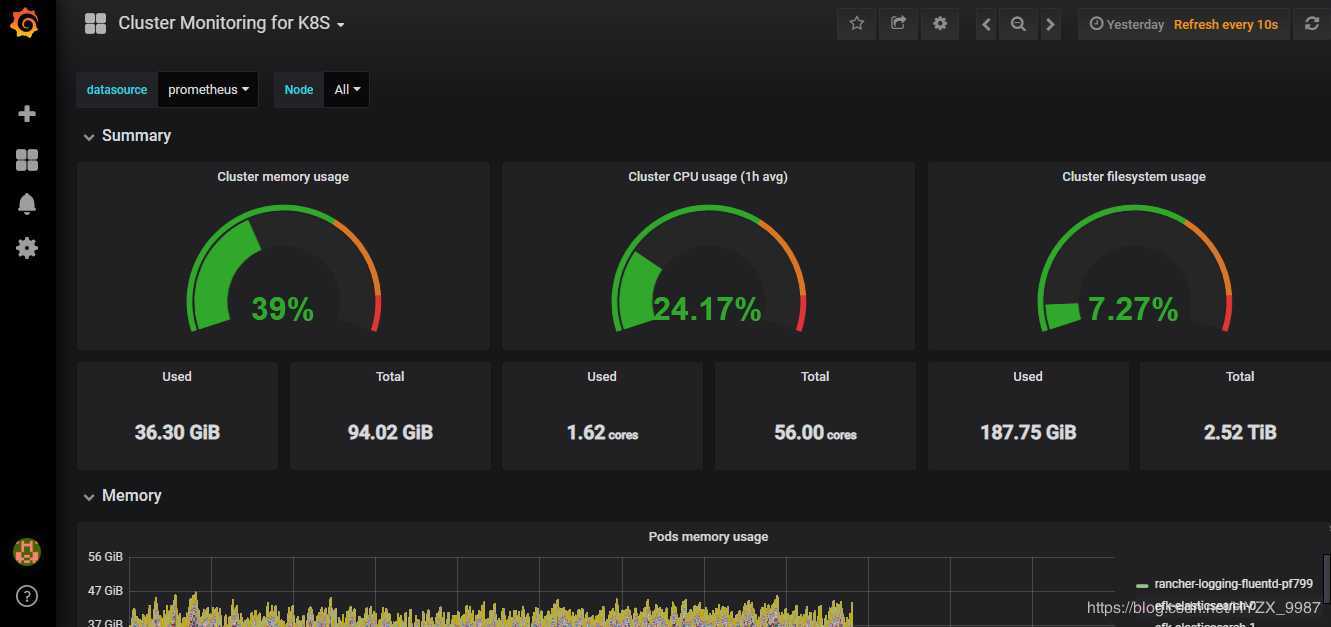Screen dimensions: 1331x627
Task: Collapse the Memory row
Action: (122, 496)
